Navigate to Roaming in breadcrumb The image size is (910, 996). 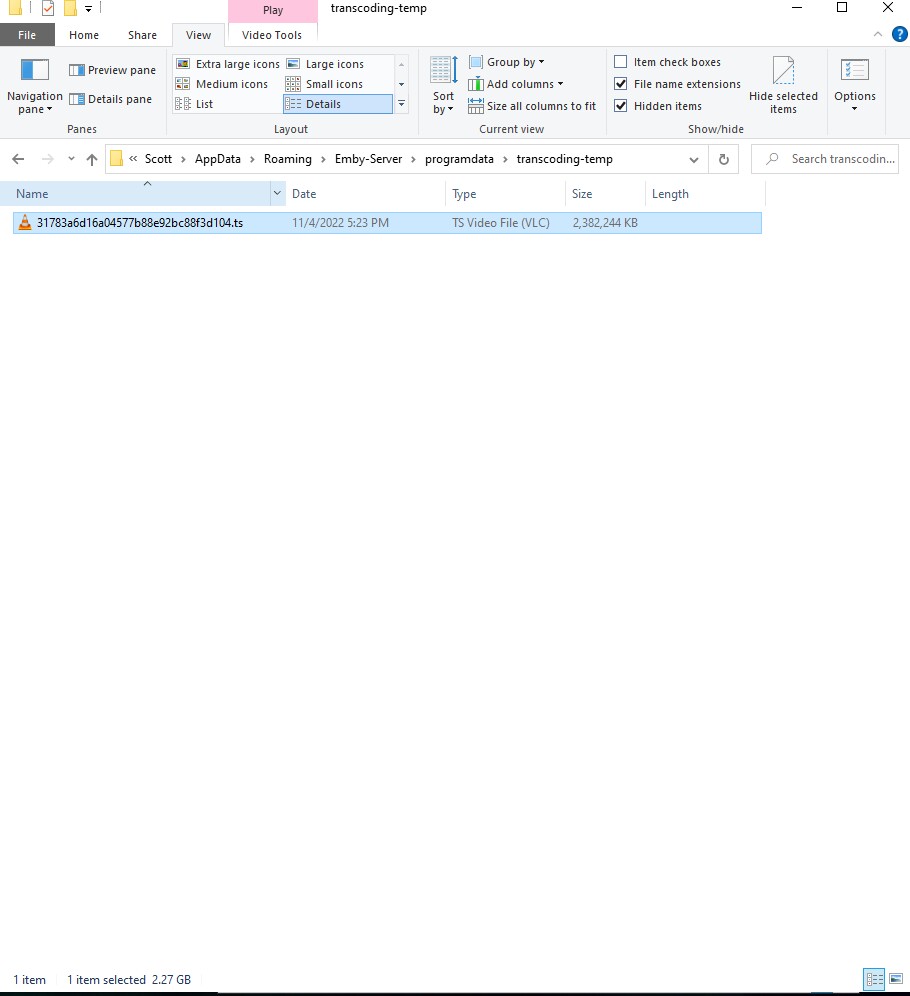(288, 159)
